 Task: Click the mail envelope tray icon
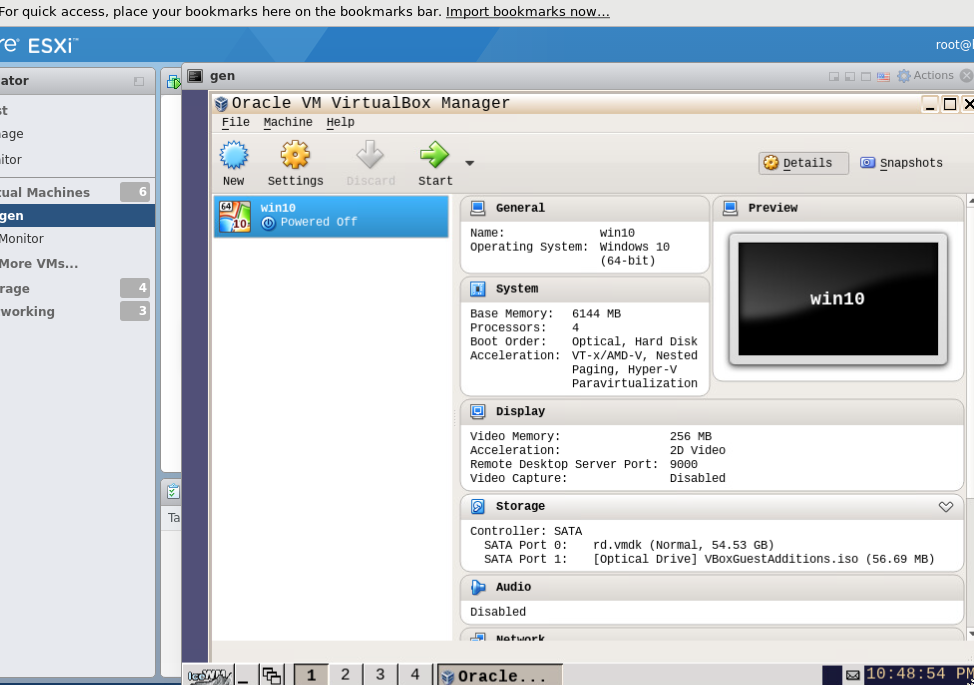click(x=853, y=675)
